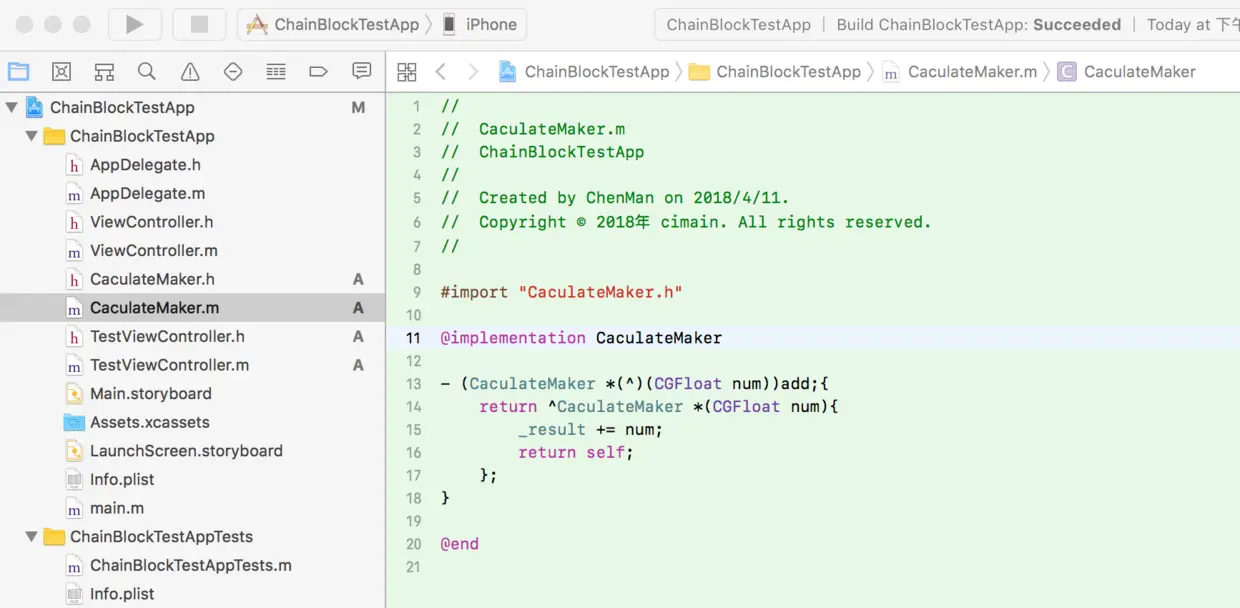Viewport: 1240px width, 608px height.
Task: Choose the ChainBlockTestApp scheme in toolbar
Action: click(x=335, y=25)
